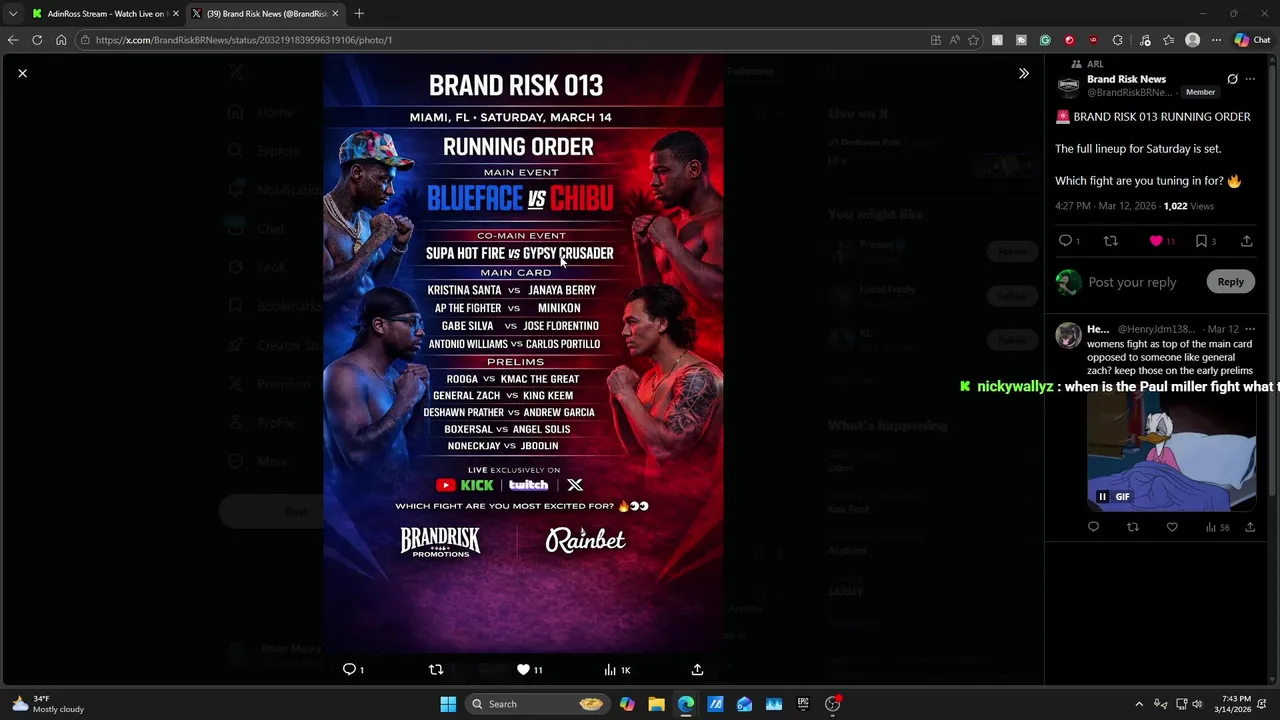Show hidden tray icons chevron
Image resolution: width=1280 pixels, height=720 pixels.
point(1138,704)
